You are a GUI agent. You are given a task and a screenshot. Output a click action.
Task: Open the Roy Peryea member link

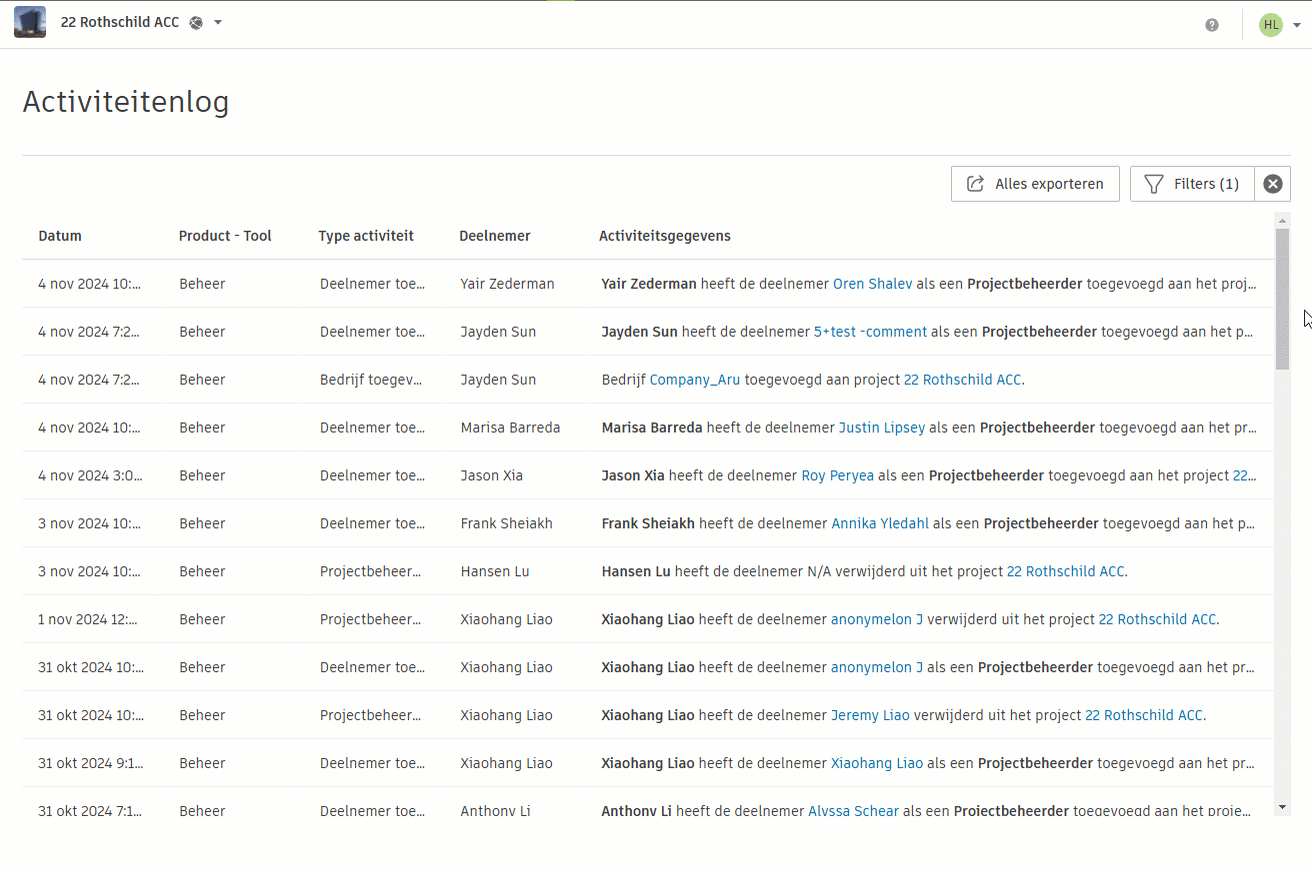(837, 476)
